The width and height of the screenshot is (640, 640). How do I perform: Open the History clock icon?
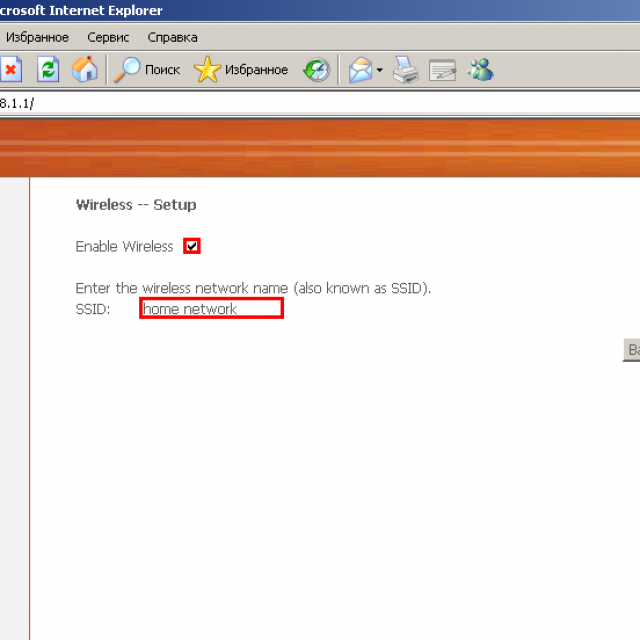(317, 70)
